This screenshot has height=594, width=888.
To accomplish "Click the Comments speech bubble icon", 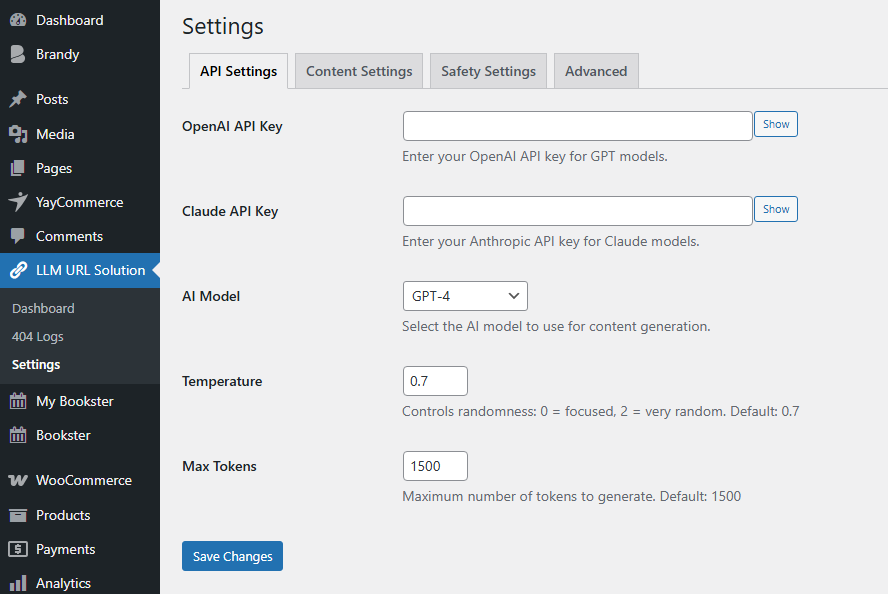I will click(x=18, y=236).
